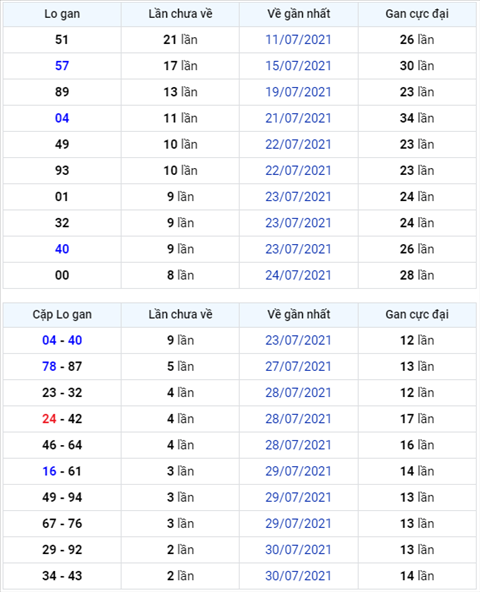Click the 28/07/2021 date for pair 24 - 42
Image resolution: width=480 pixels, height=592 pixels.
tap(298, 419)
